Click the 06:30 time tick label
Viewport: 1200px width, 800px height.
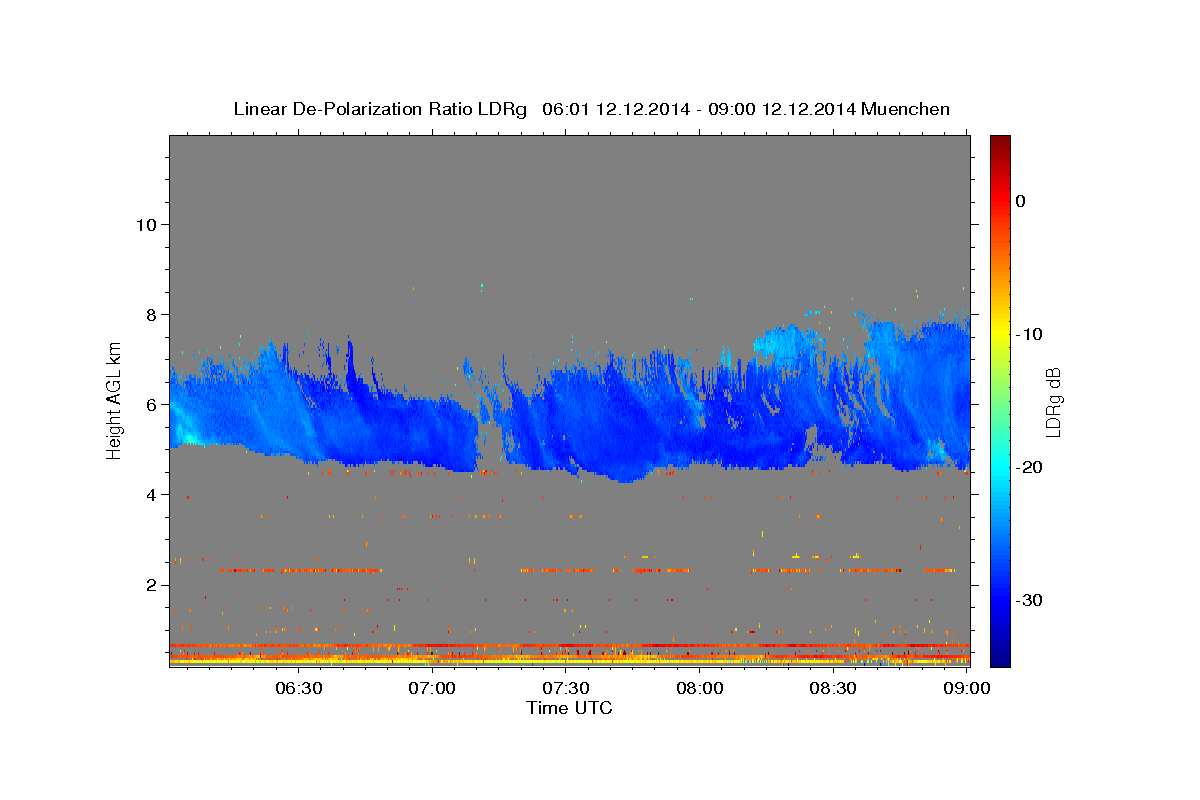pyautogui.click(x=301, y=688)
